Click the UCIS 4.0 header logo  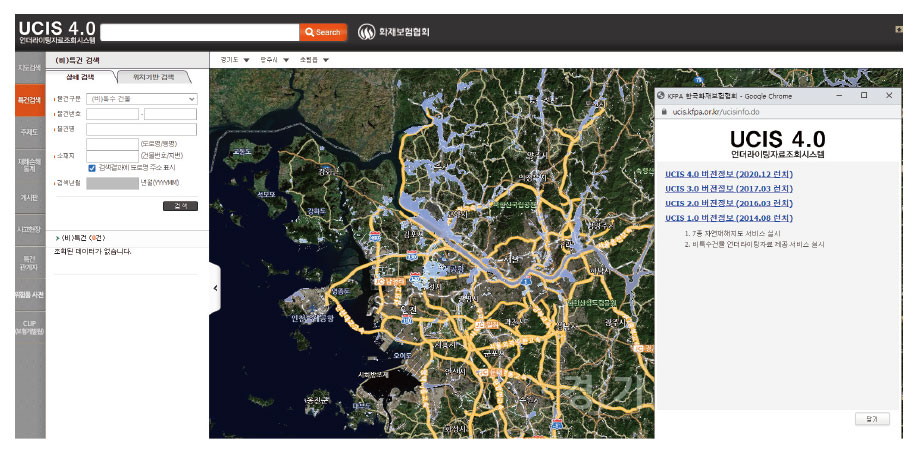(57, 32)
